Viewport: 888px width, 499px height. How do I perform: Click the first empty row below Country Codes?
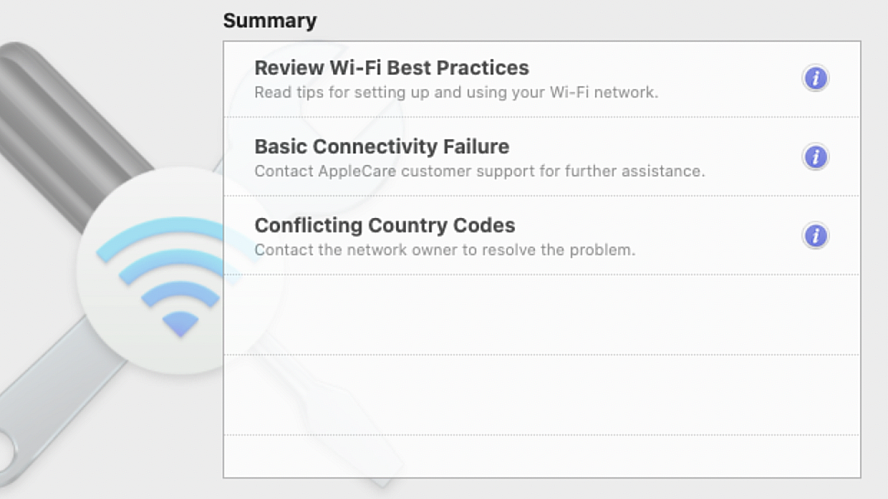click(x=542, y=315)
